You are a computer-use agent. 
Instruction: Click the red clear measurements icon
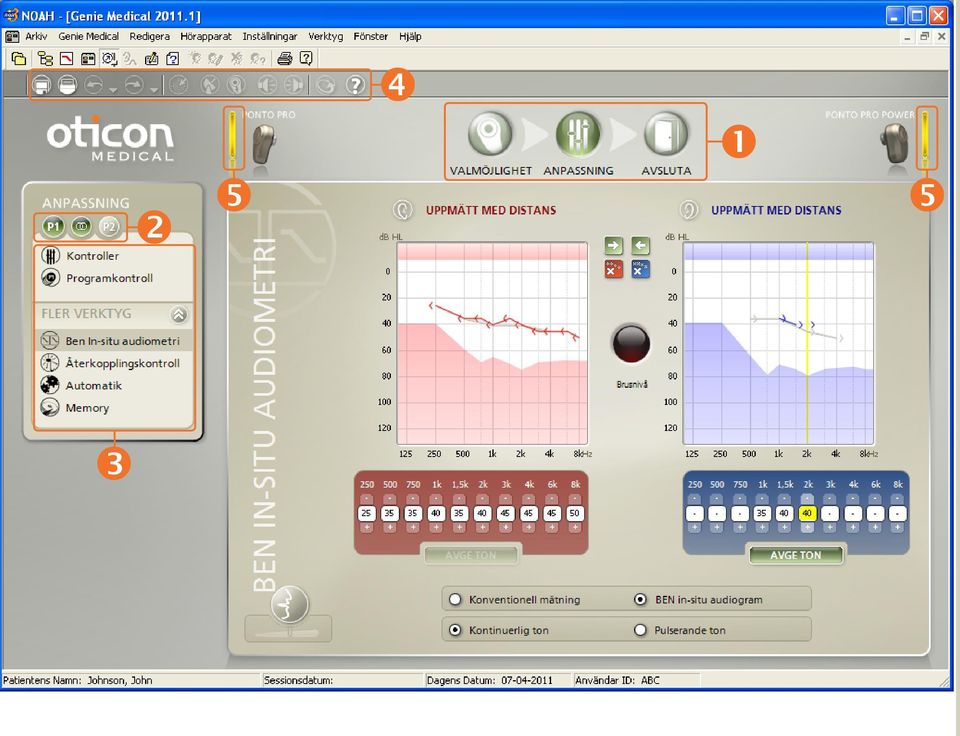(613, 269)
